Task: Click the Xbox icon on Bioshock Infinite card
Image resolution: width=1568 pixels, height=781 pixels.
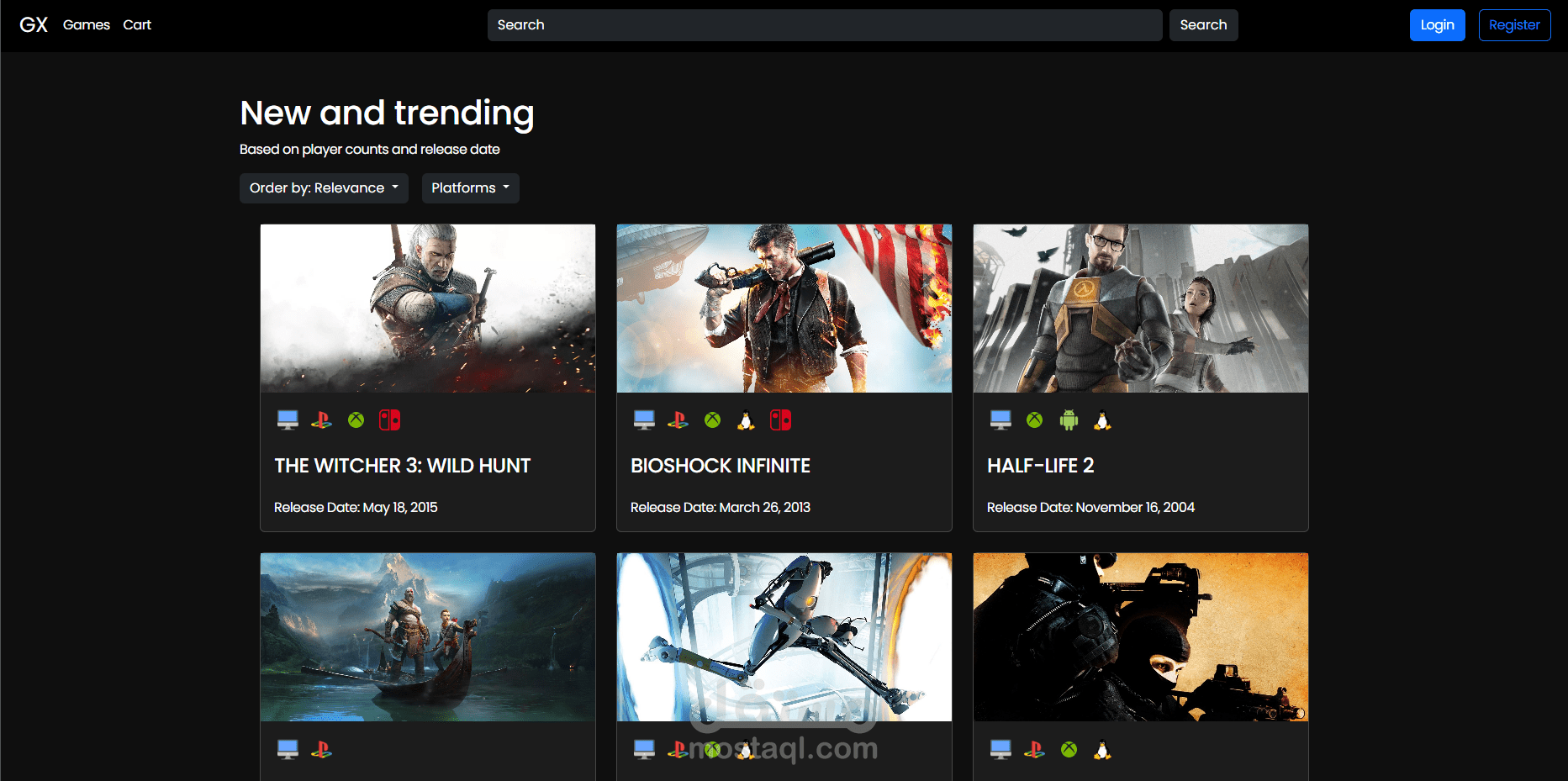Action: point(712,420)
